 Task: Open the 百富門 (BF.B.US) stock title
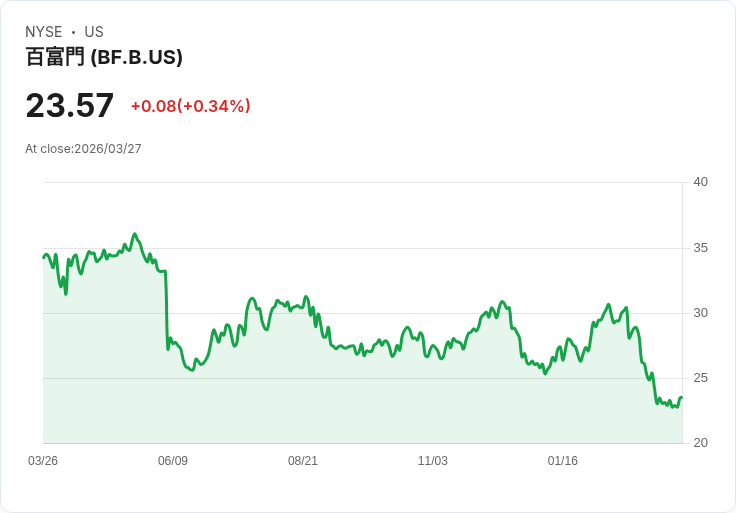tap(104, 57)
